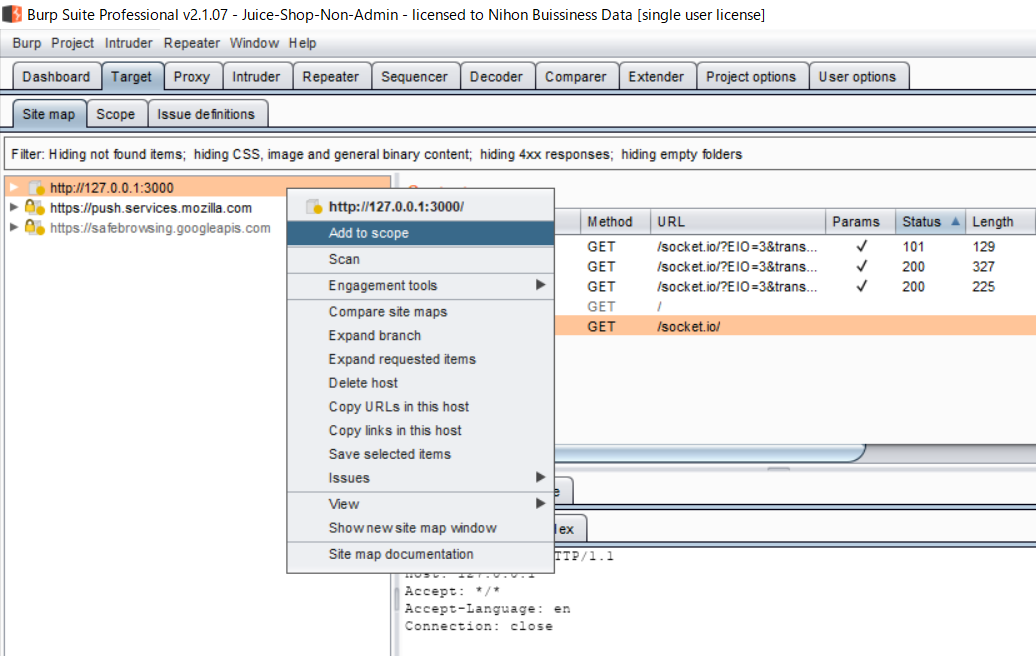Open the Repeater menu in menu bar
1036x656 pixels.
[x=192, y=43]
